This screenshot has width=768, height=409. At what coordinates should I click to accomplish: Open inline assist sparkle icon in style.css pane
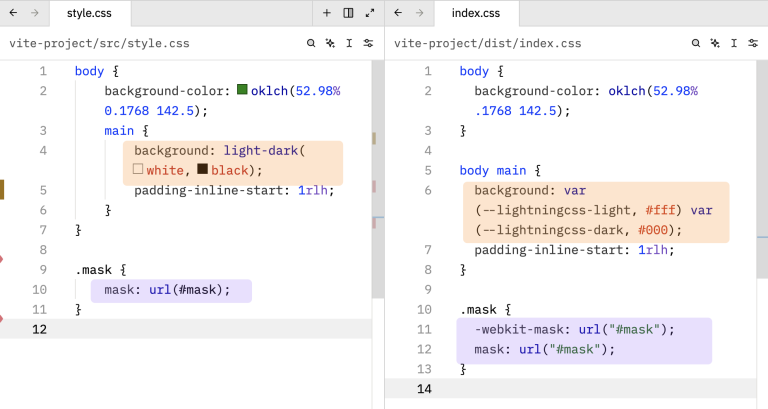click(330, 44)
